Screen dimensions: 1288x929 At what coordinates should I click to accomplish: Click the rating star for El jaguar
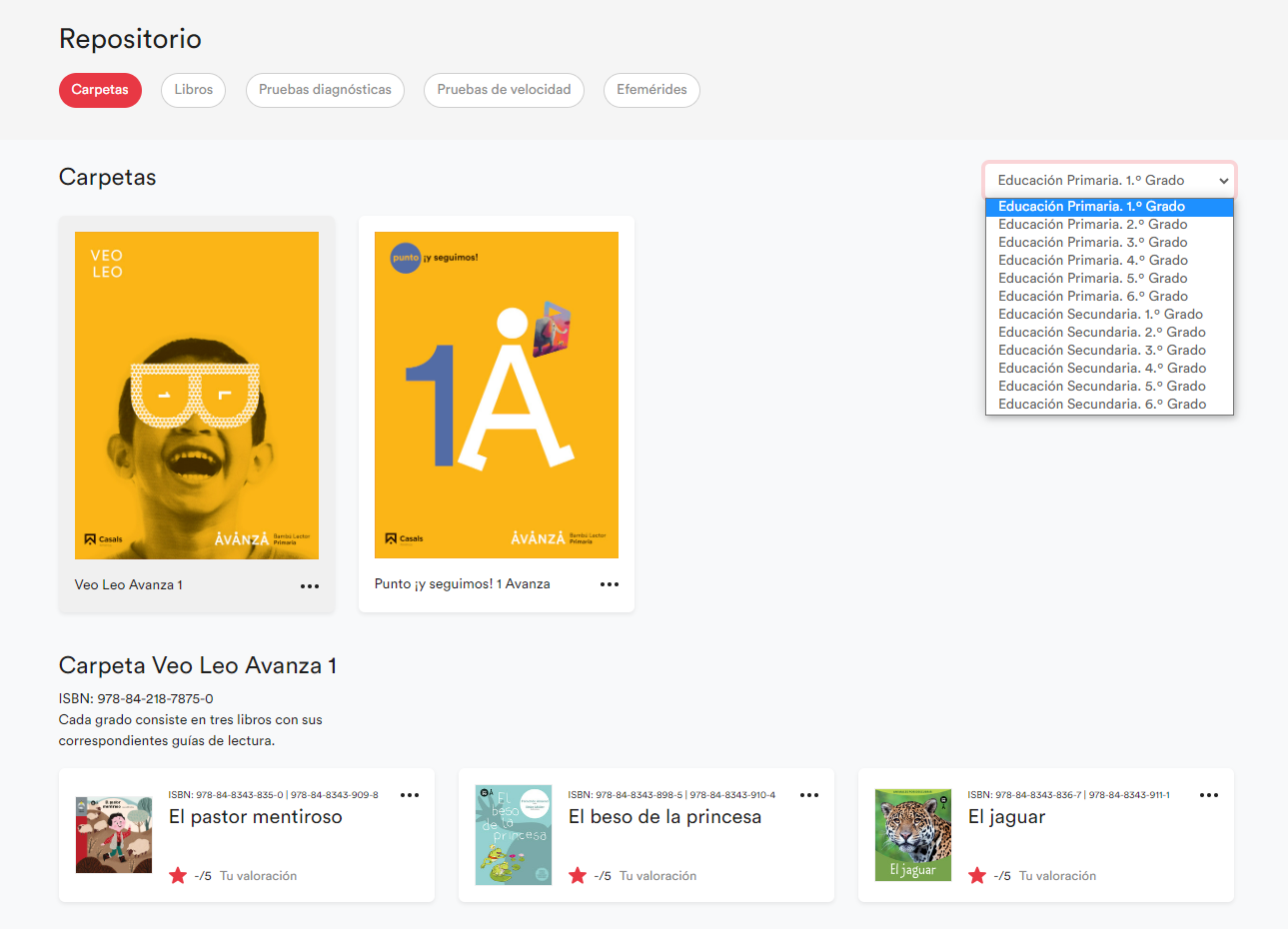pyautogui.click(x=977, y=876)
